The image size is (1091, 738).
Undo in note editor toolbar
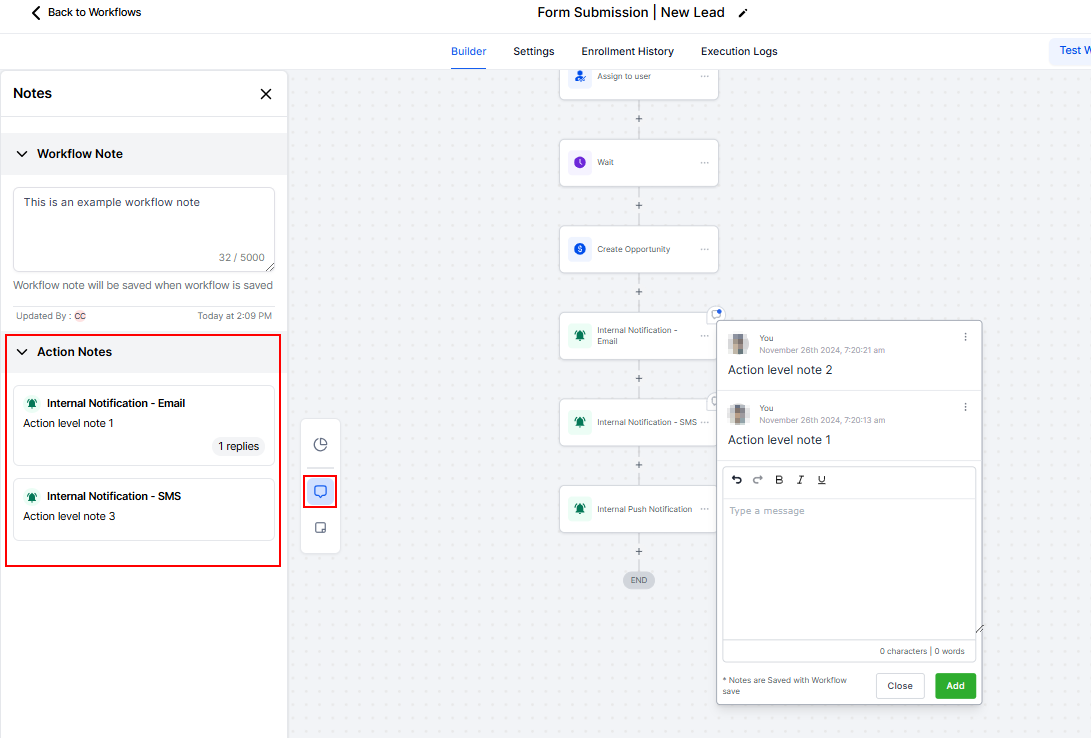[x=737, y=480]
